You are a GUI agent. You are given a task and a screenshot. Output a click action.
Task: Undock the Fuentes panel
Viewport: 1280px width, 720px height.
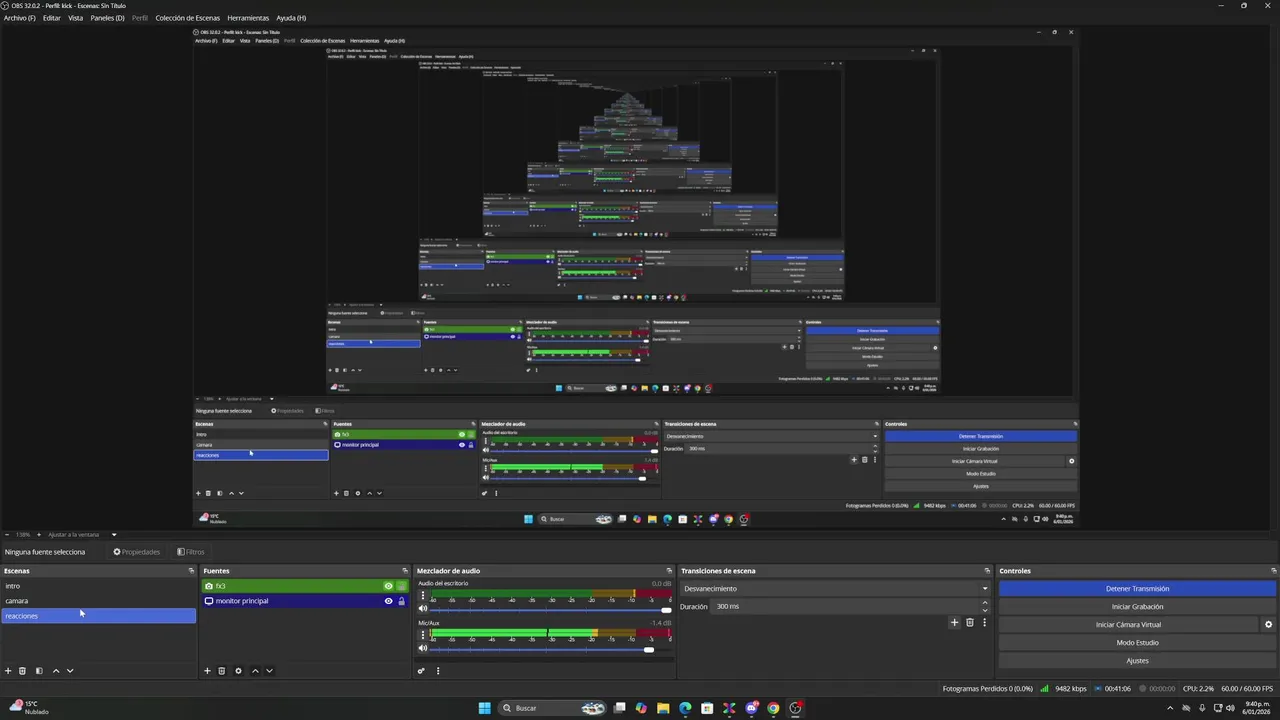405,571
